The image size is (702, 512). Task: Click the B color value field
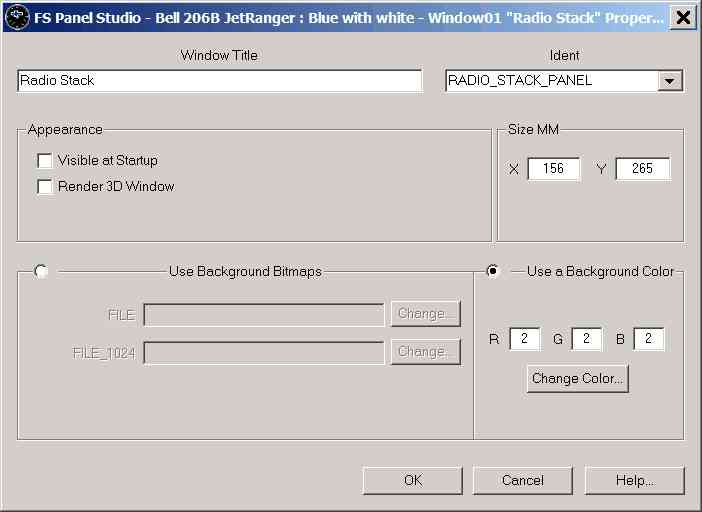649,338
